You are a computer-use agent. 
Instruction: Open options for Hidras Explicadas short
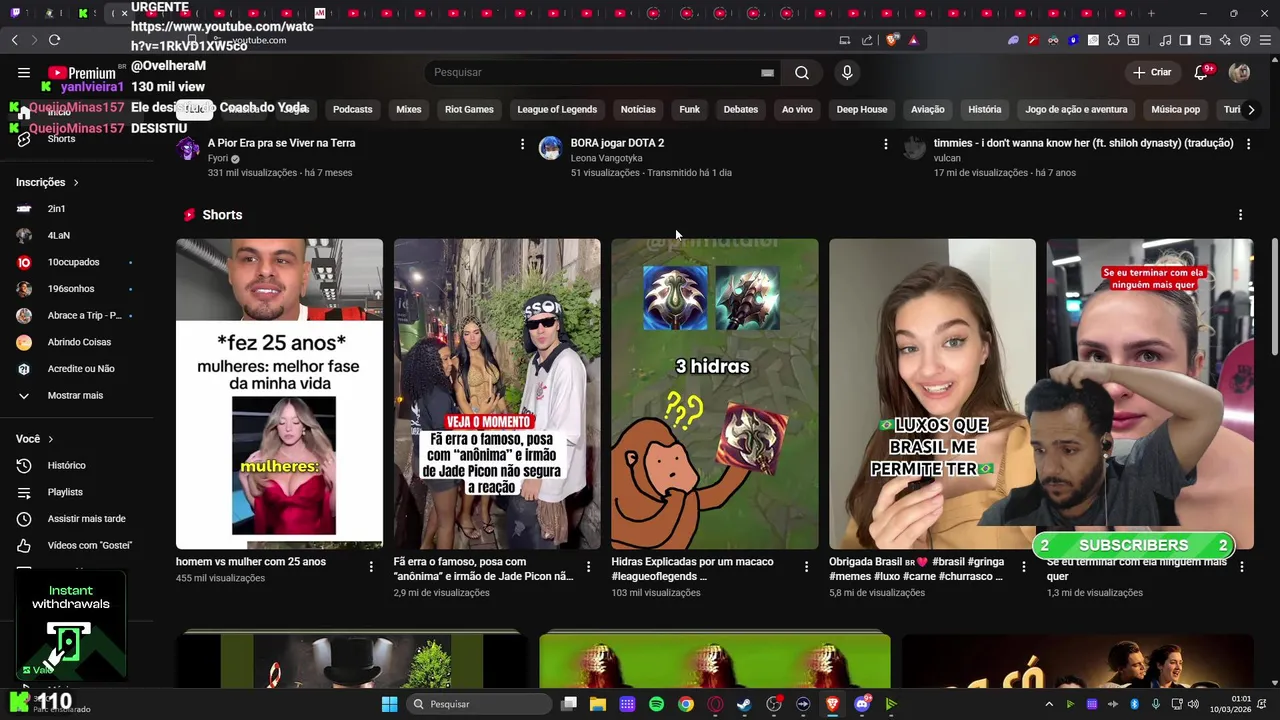806,567
